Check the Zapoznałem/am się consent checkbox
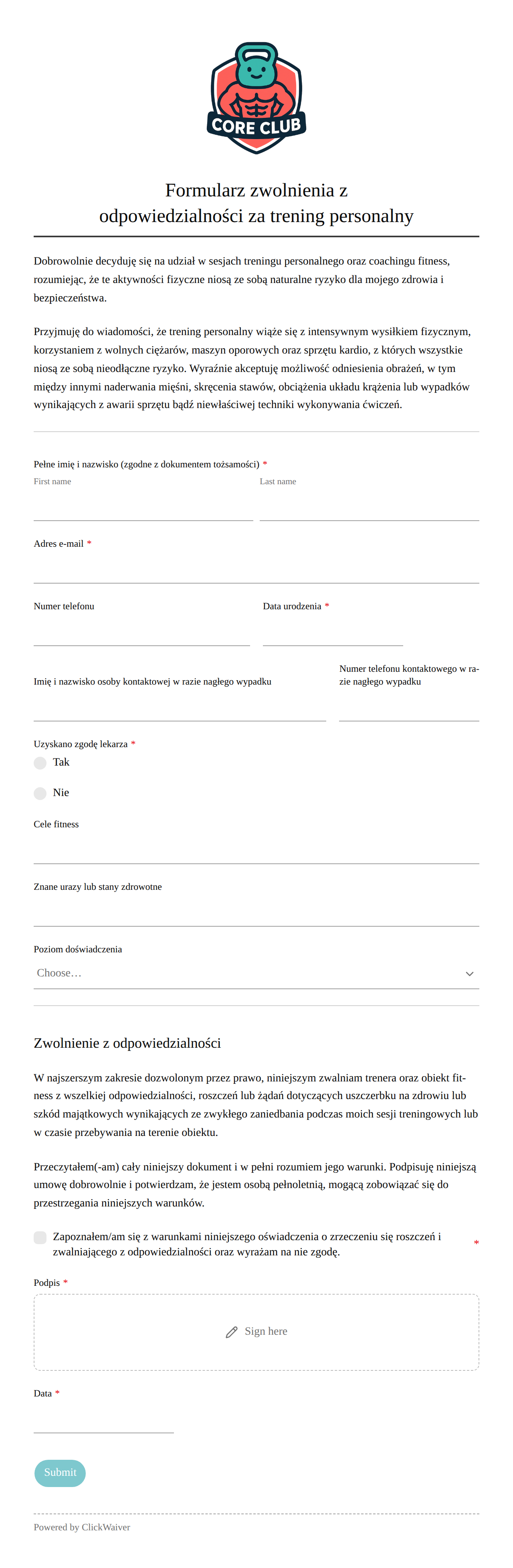513x1568 pixels. coord(40,1237)
